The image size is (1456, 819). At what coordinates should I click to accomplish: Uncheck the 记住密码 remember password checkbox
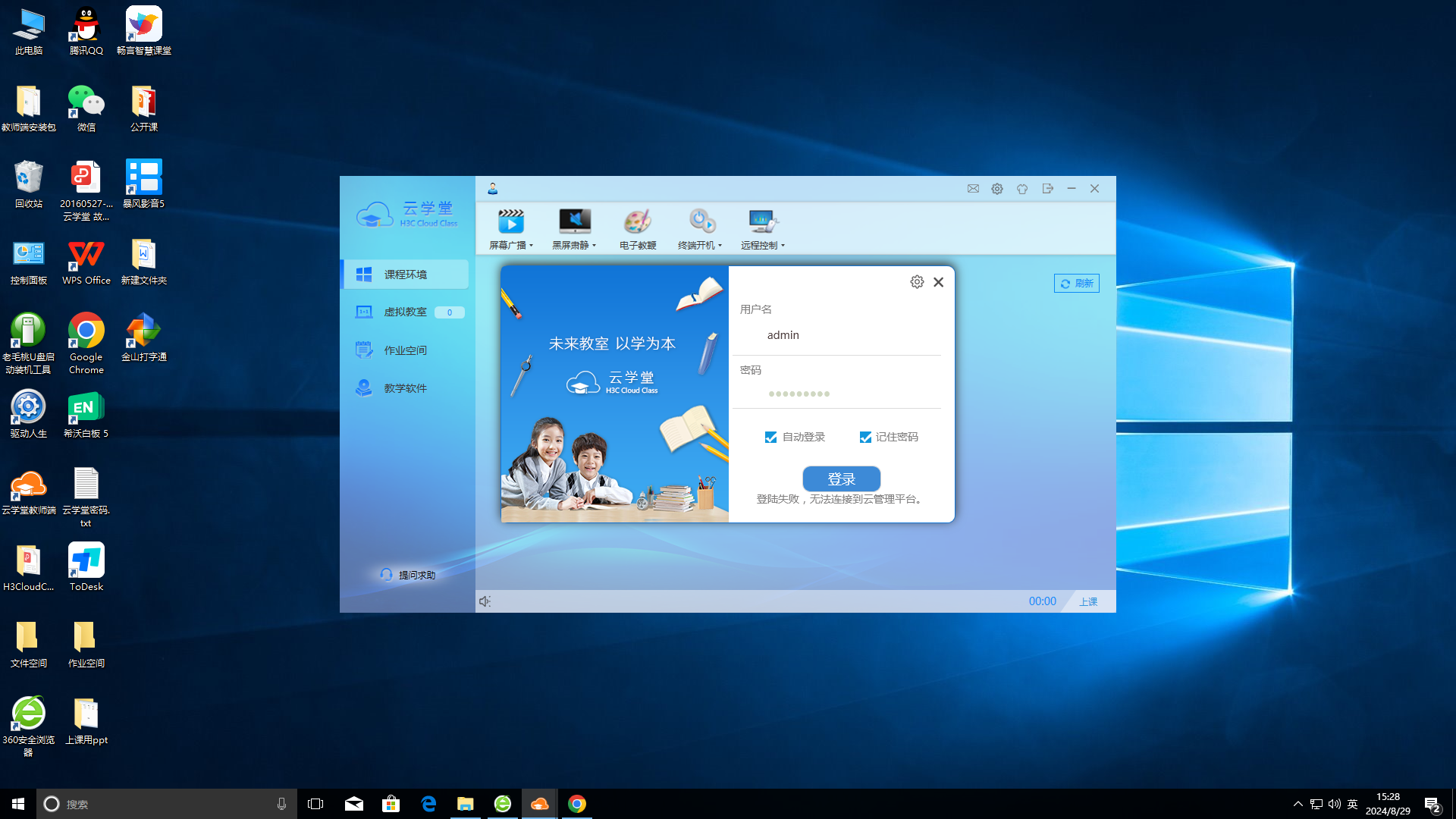[865, 438]
